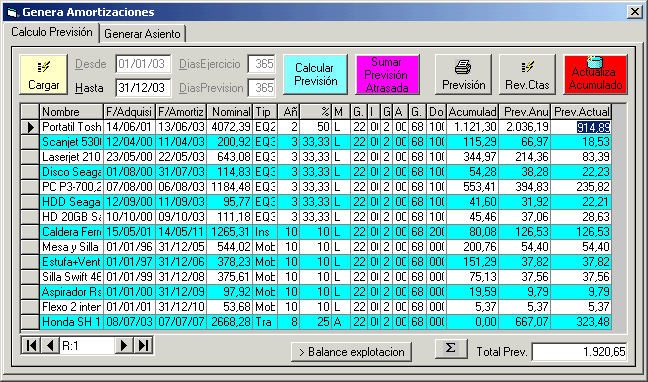Click the Cargar button with lightning icon
Viewport: 648px width, 382px height.
pos(43,75)
